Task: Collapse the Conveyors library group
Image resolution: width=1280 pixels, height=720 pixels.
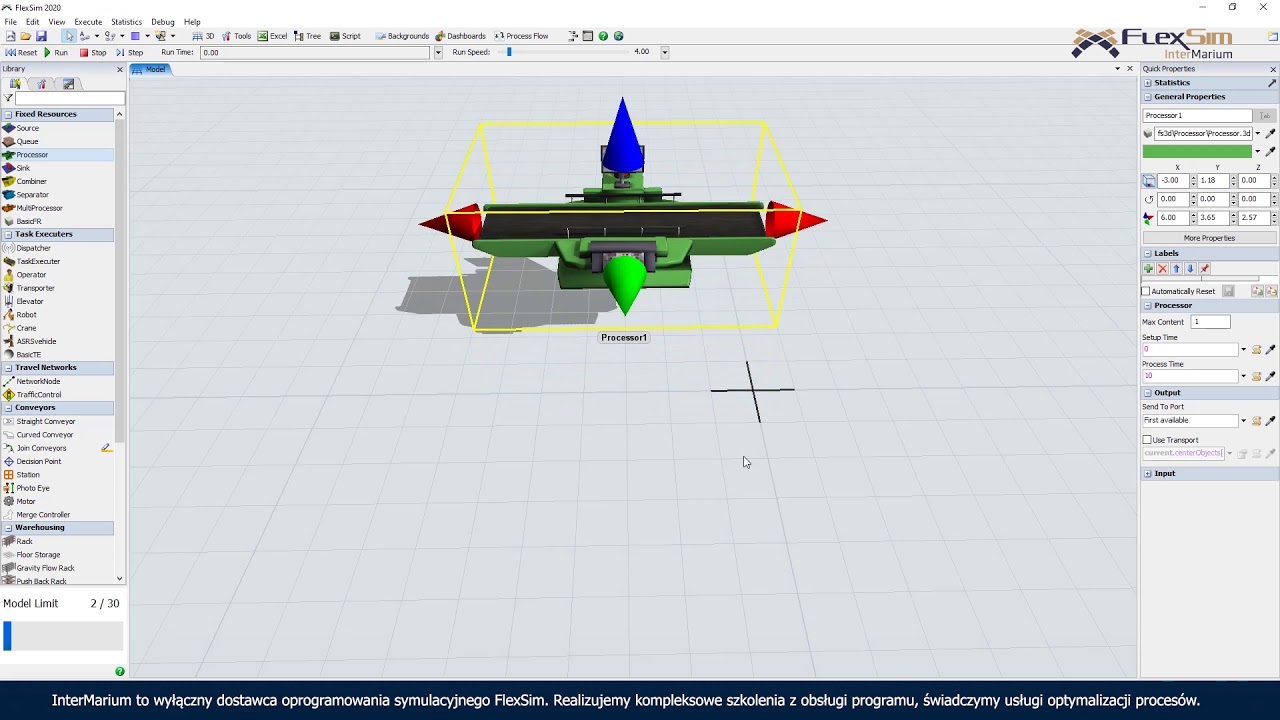Action: [8, 408]
